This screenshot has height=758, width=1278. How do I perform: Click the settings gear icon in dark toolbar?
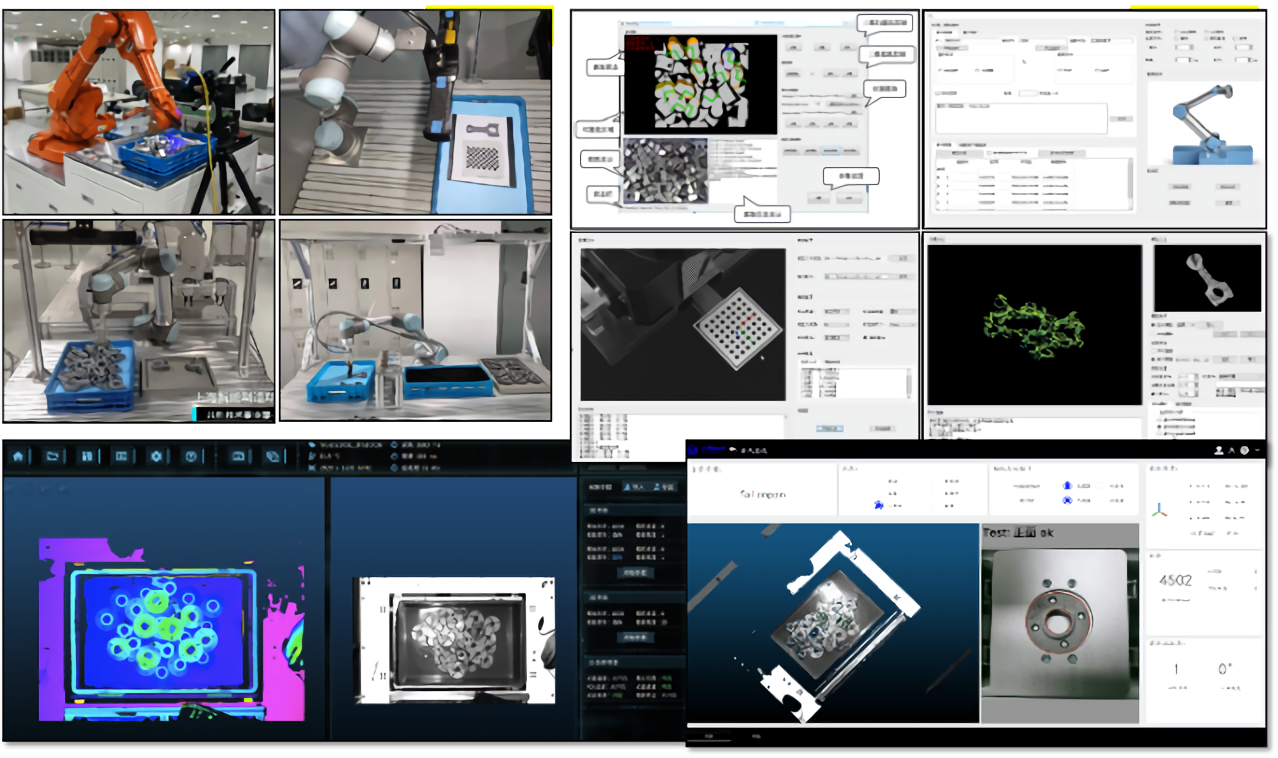[x=156, y=456]
